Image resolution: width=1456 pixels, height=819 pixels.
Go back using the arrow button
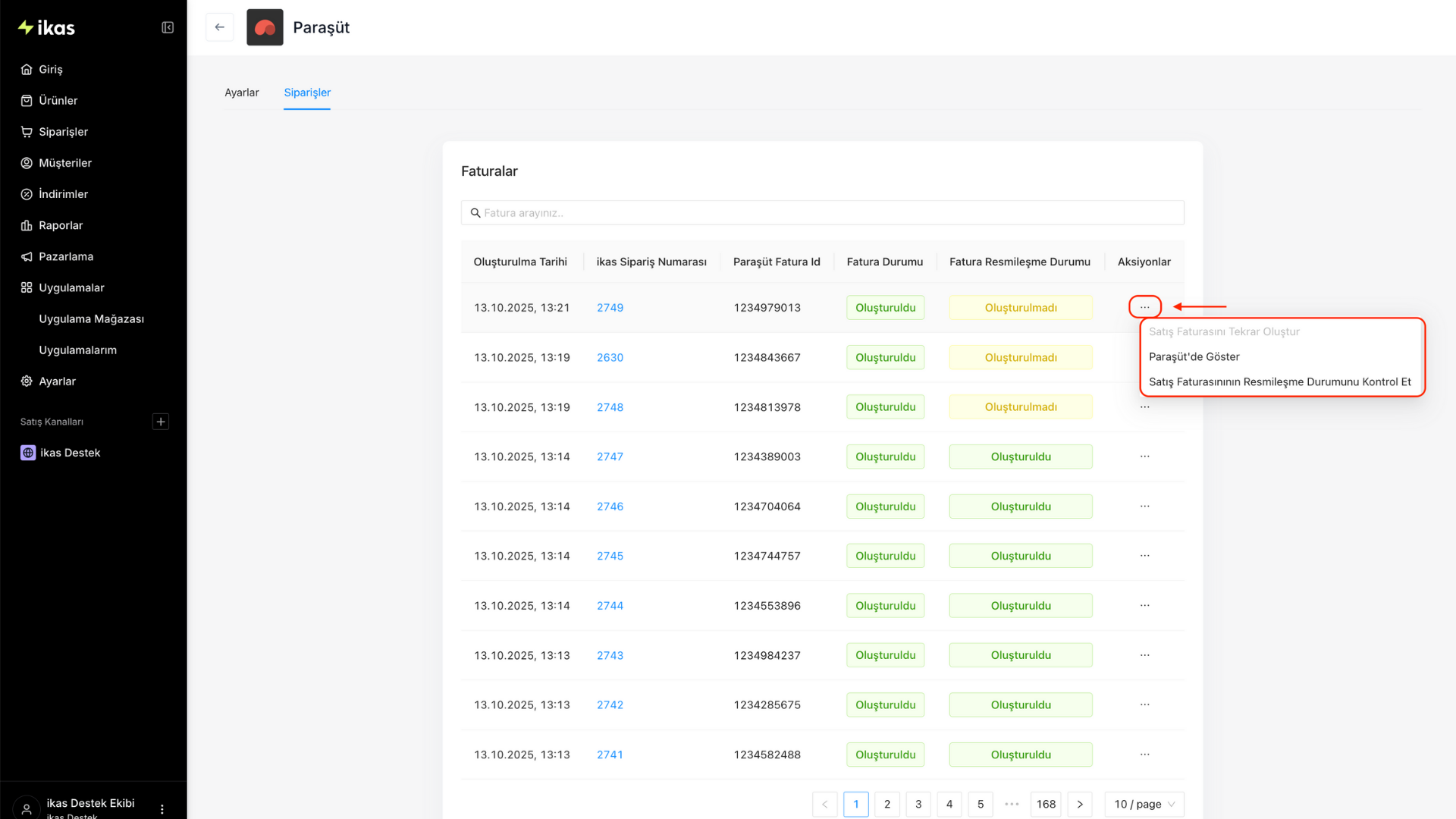(x=220, y=27)
